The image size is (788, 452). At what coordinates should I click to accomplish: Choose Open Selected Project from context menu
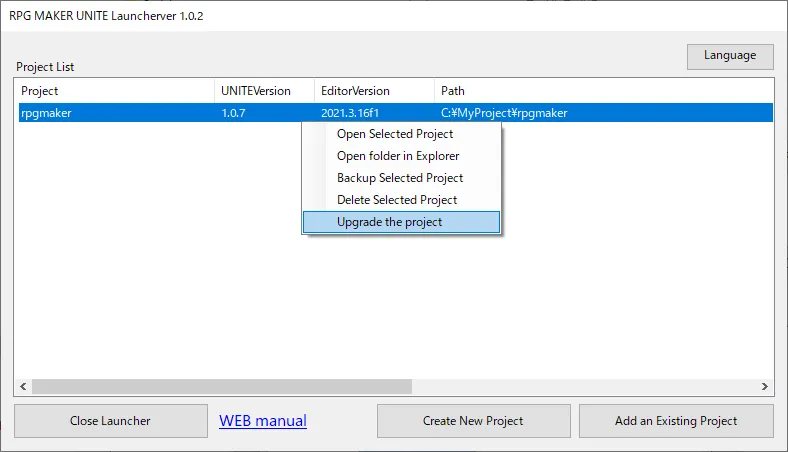click(x=395, y=134)
